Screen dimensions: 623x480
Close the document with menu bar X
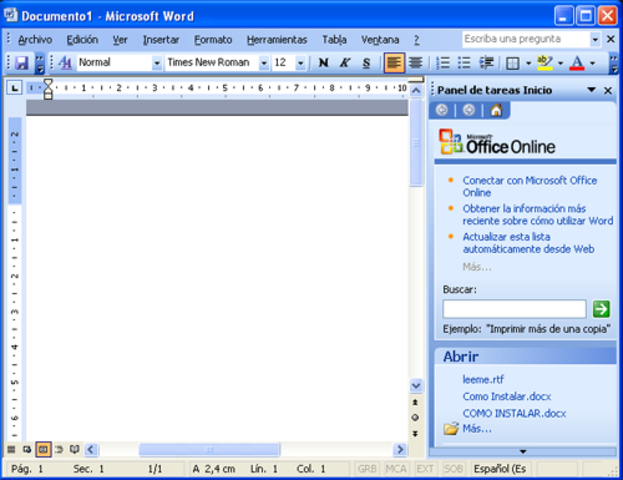coord(611,39)
